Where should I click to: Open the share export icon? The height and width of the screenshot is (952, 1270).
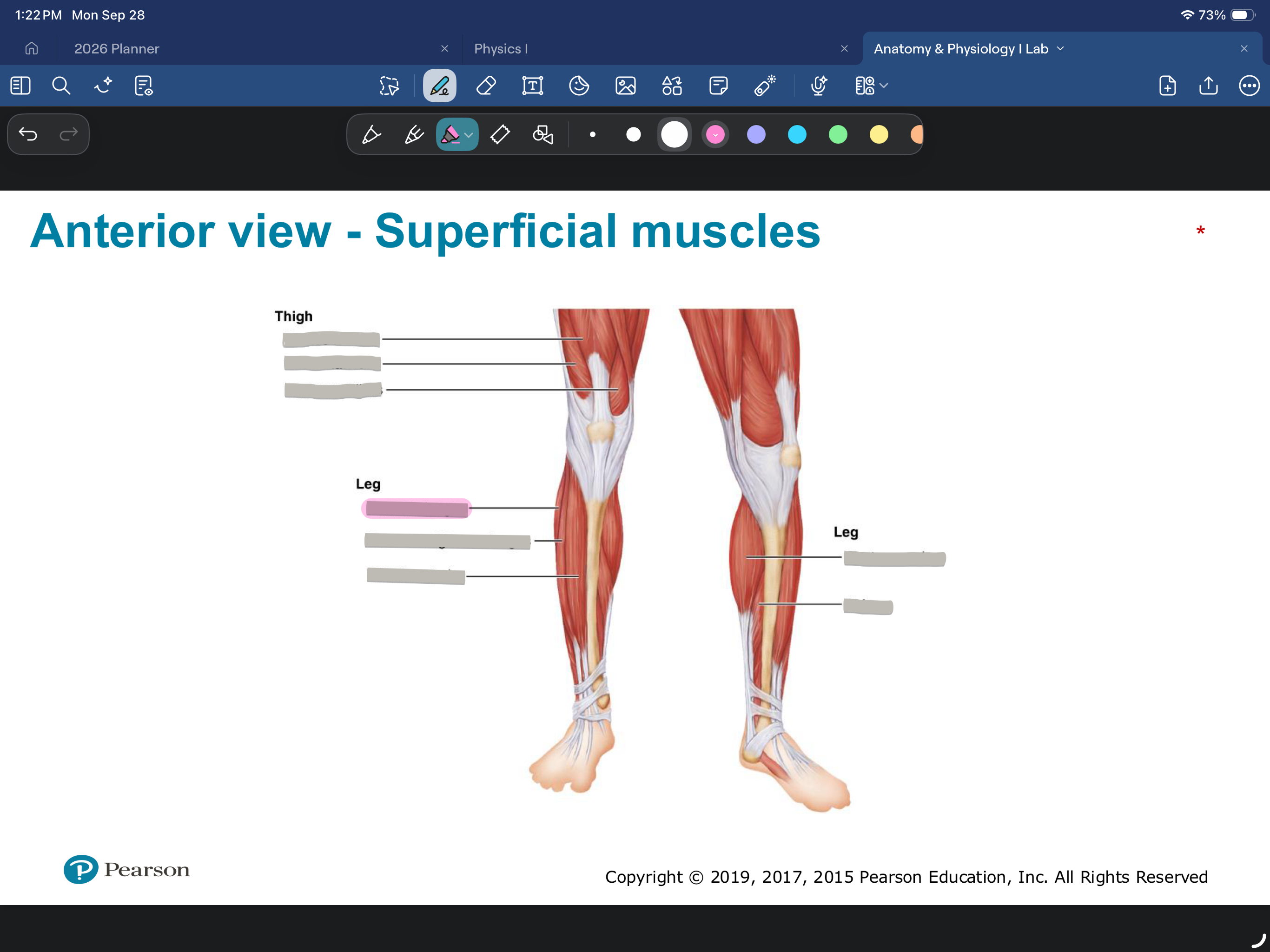(x=1208, y=86)
